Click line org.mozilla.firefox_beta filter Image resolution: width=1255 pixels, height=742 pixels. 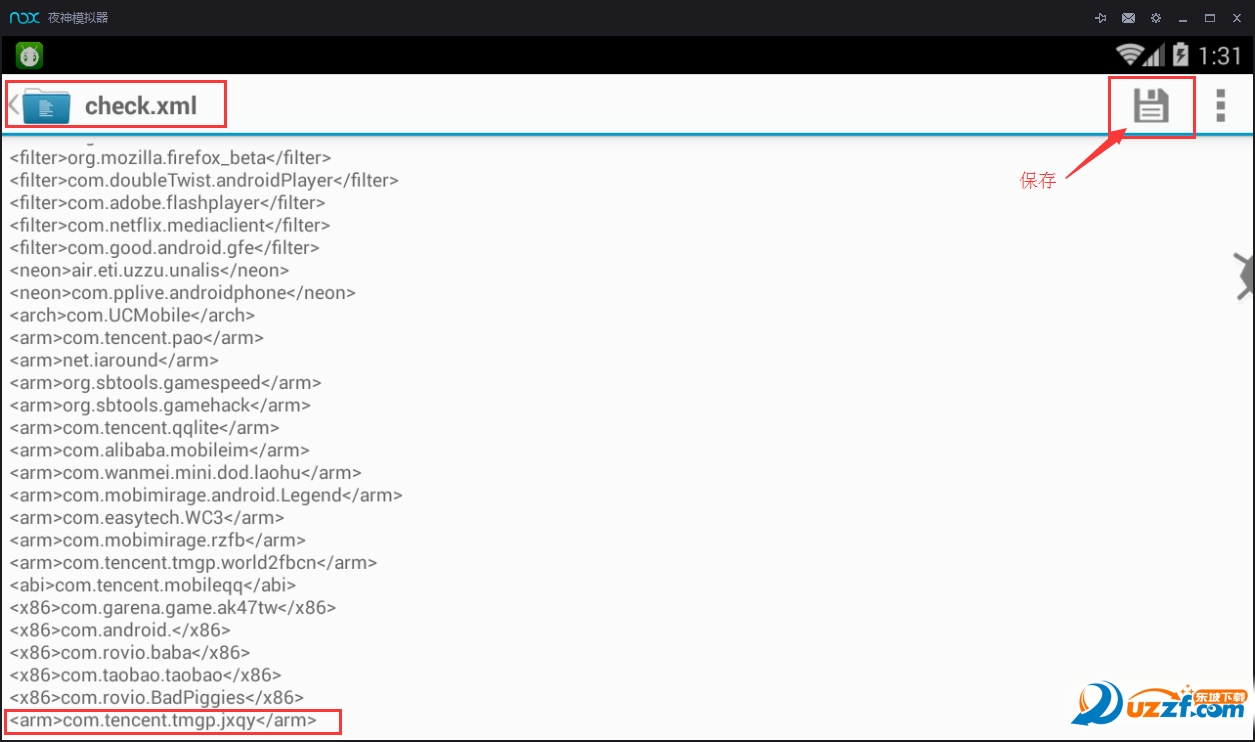click(x=170, y=158)
